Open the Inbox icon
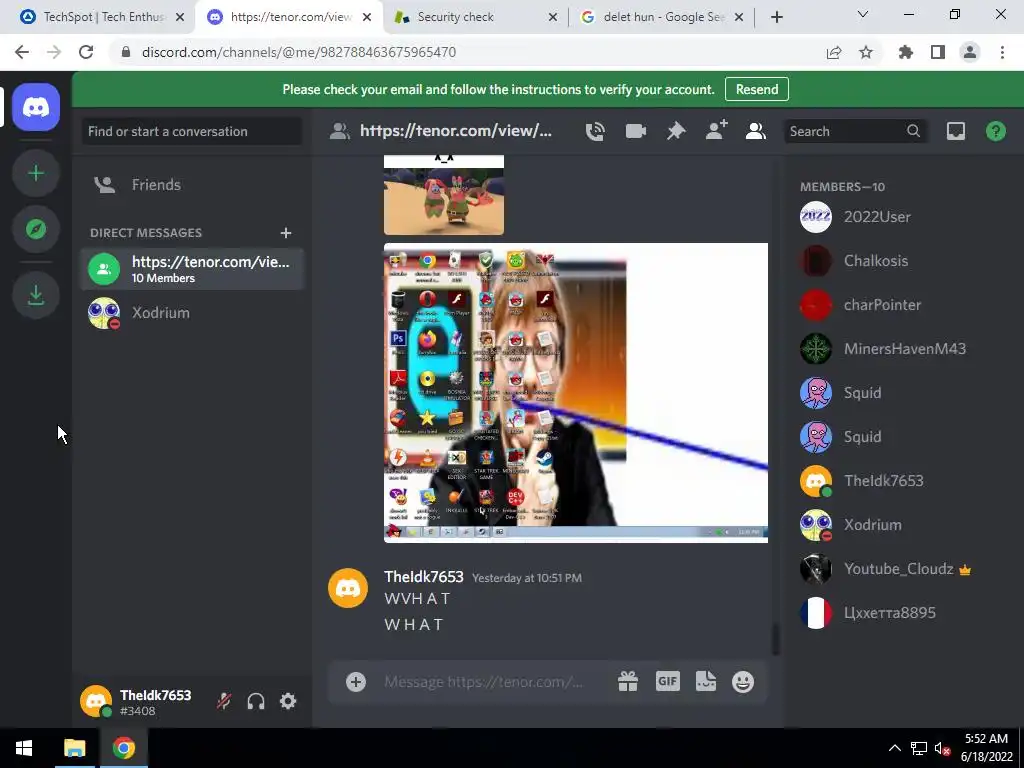 955,131
